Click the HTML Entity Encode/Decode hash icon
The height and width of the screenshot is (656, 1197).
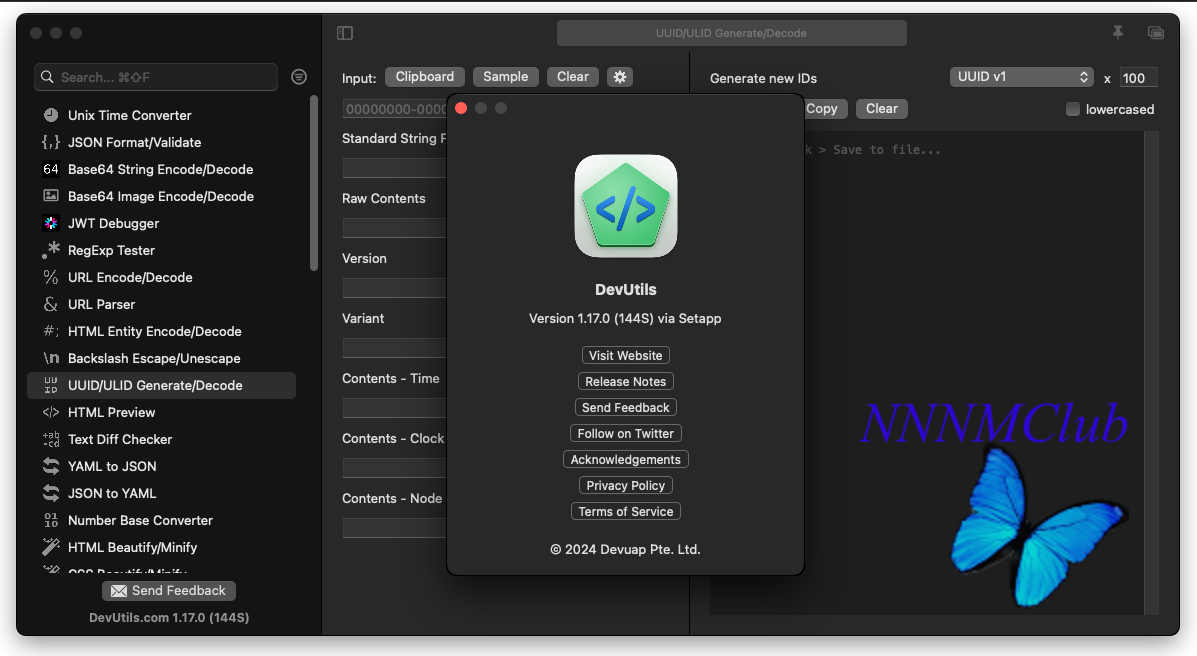tap(51, 331)
